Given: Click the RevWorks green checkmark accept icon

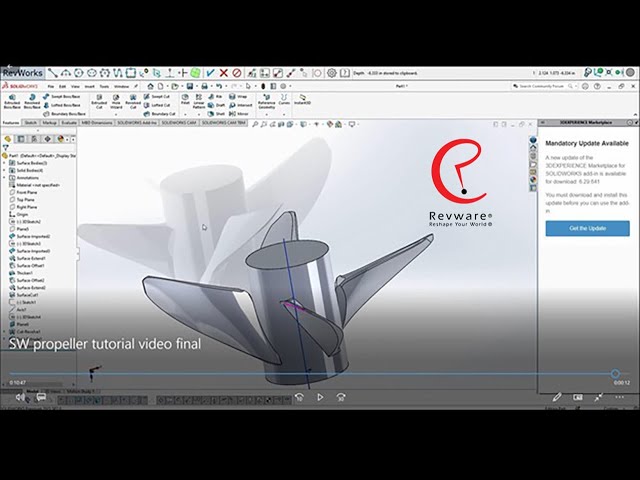Looking at the screenshot, I should click(x=210, y=73).
